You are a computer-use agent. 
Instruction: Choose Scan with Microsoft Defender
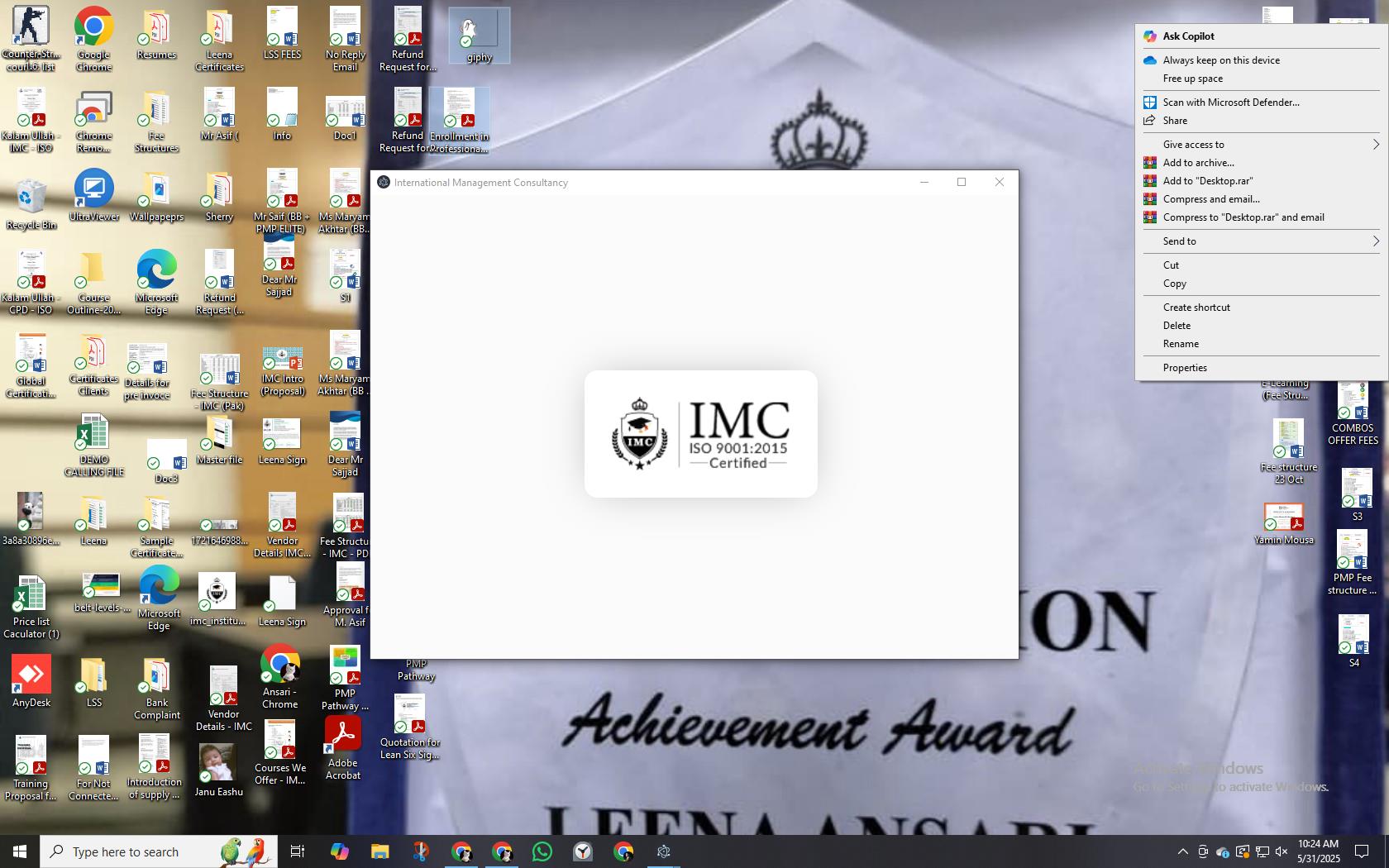point(1262,103)
